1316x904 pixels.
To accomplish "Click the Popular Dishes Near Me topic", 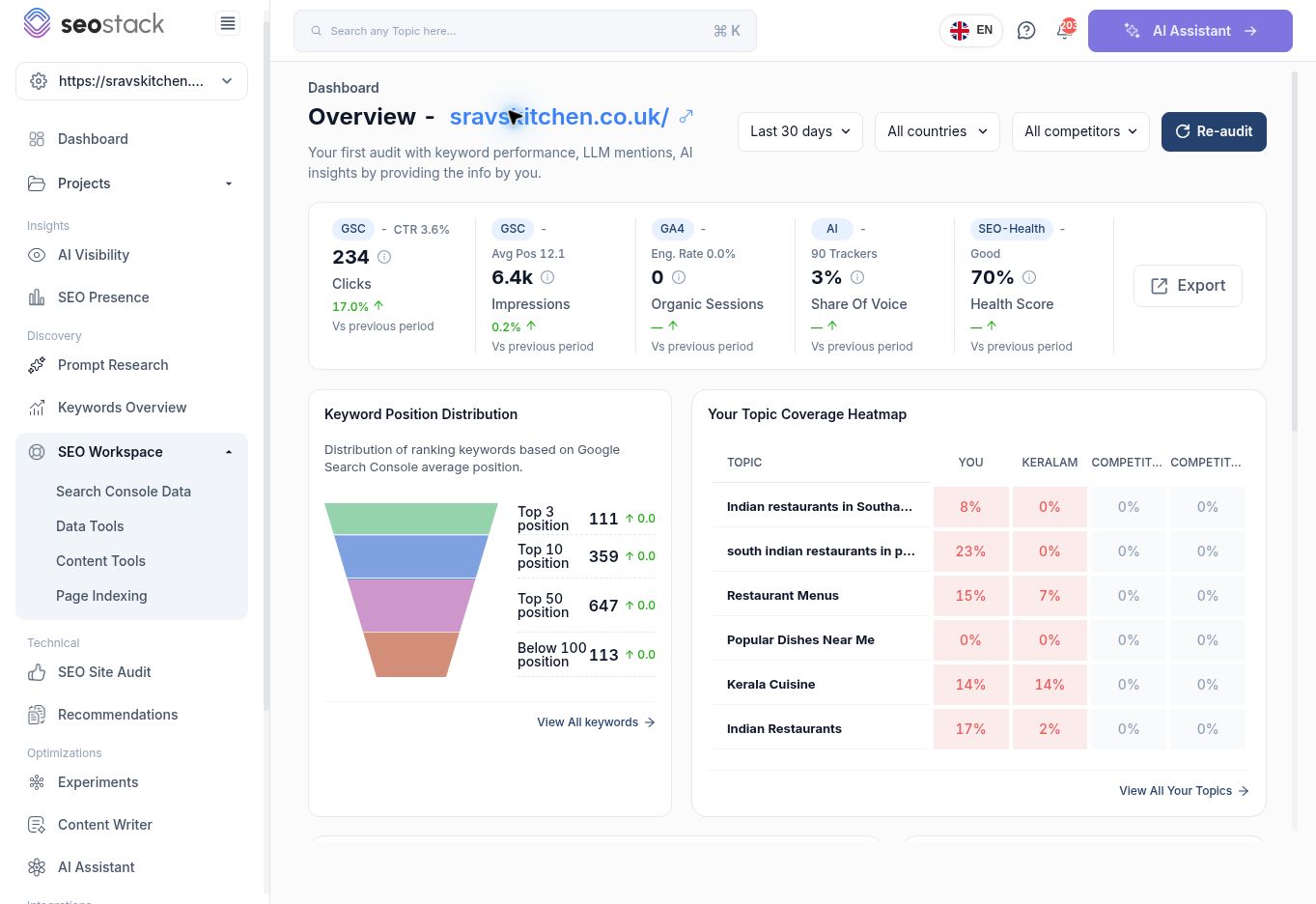I will point(800,640).
